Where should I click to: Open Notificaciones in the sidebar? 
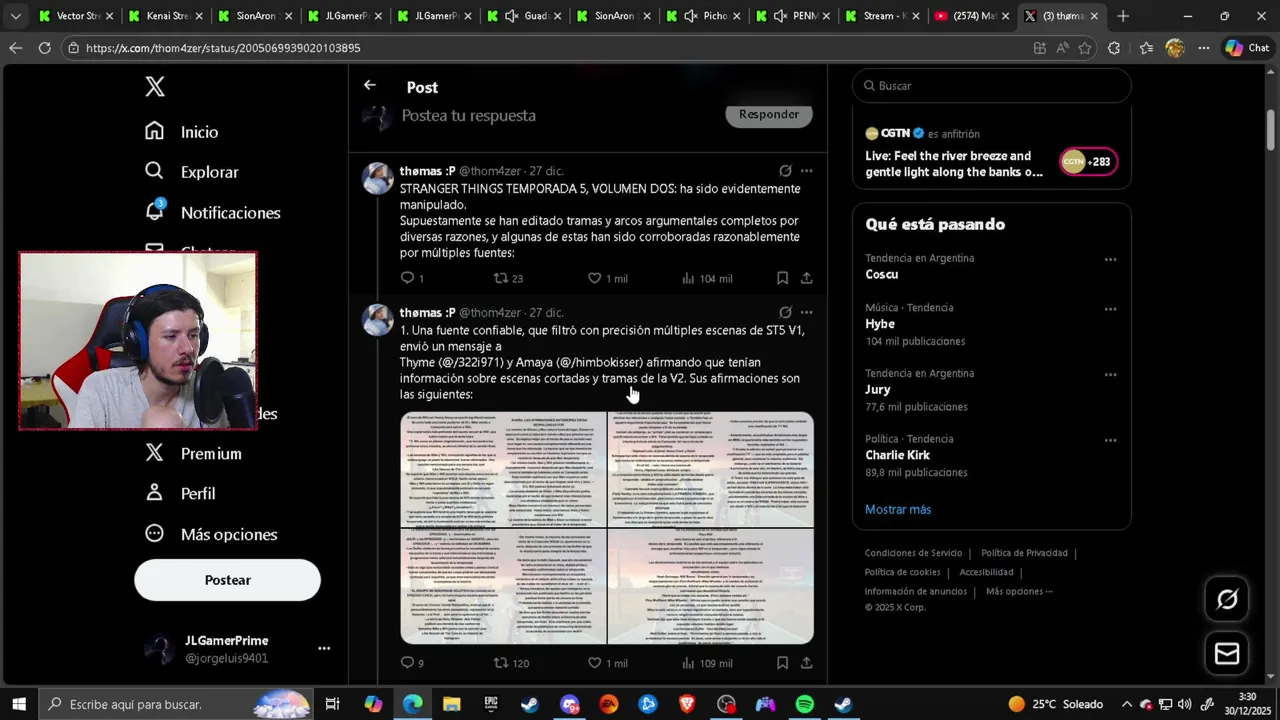pos(212,212)
